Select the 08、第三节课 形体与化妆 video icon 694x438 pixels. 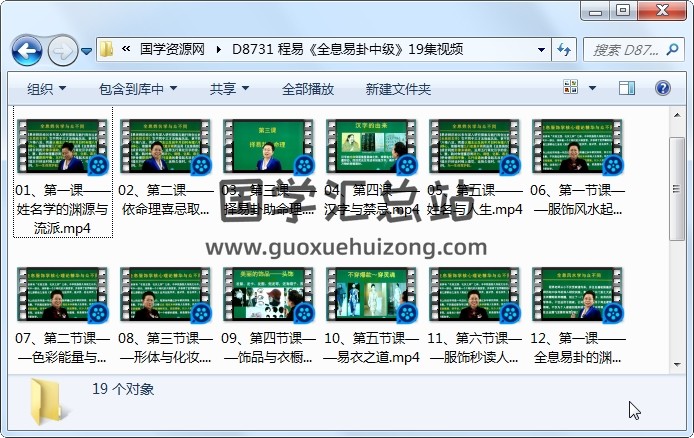pos(166,295)
